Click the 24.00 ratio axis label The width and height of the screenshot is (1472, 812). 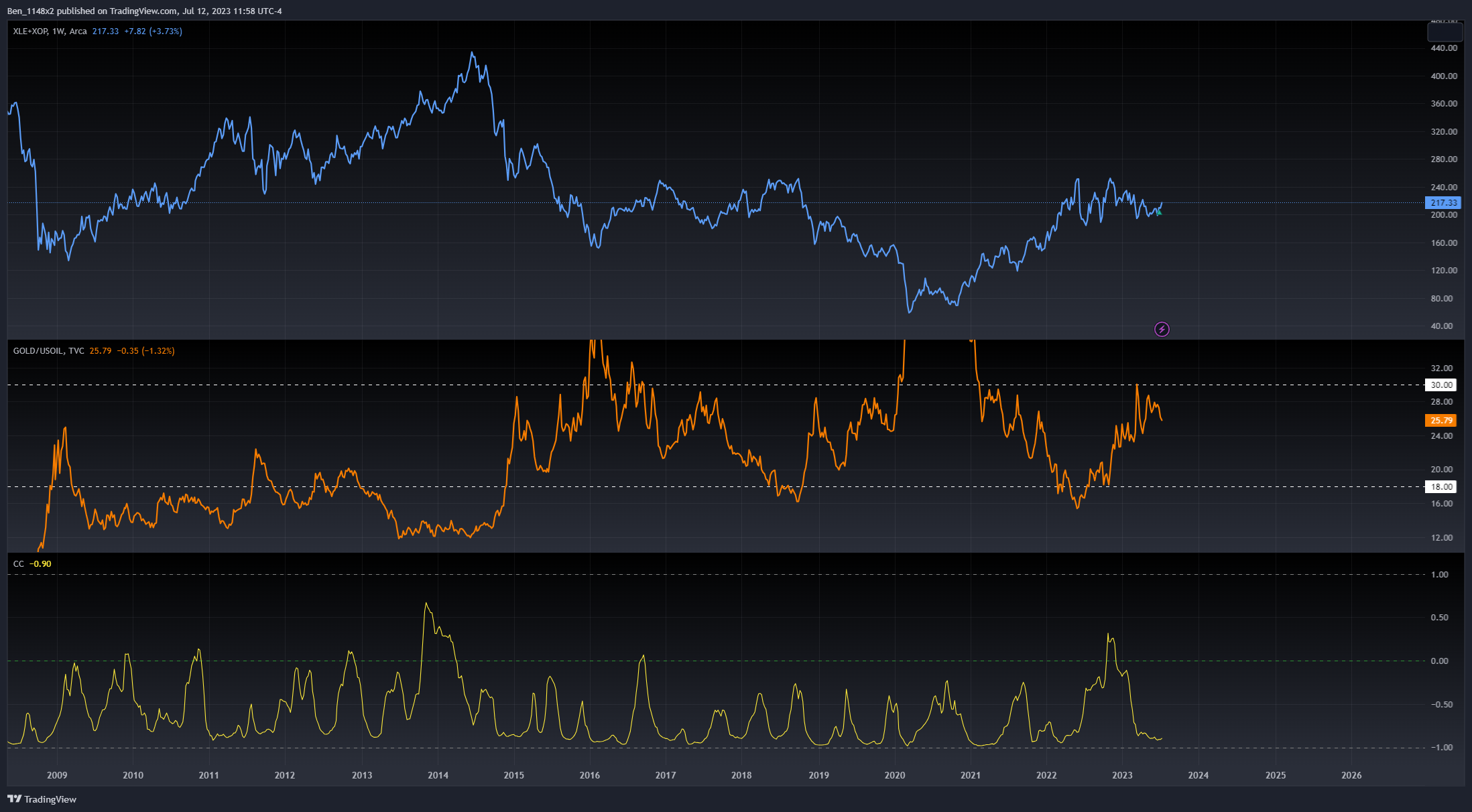[x=1442, y=436]
